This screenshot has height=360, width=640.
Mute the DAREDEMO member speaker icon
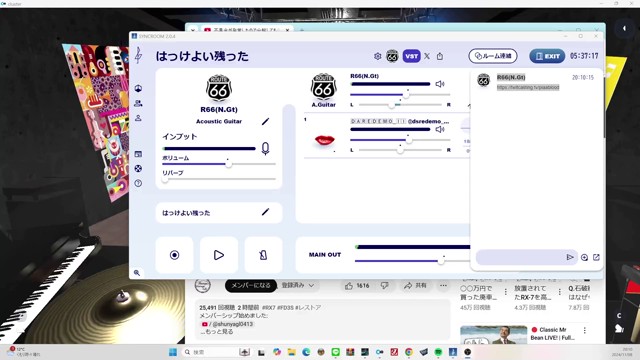(x=440, y=129)
